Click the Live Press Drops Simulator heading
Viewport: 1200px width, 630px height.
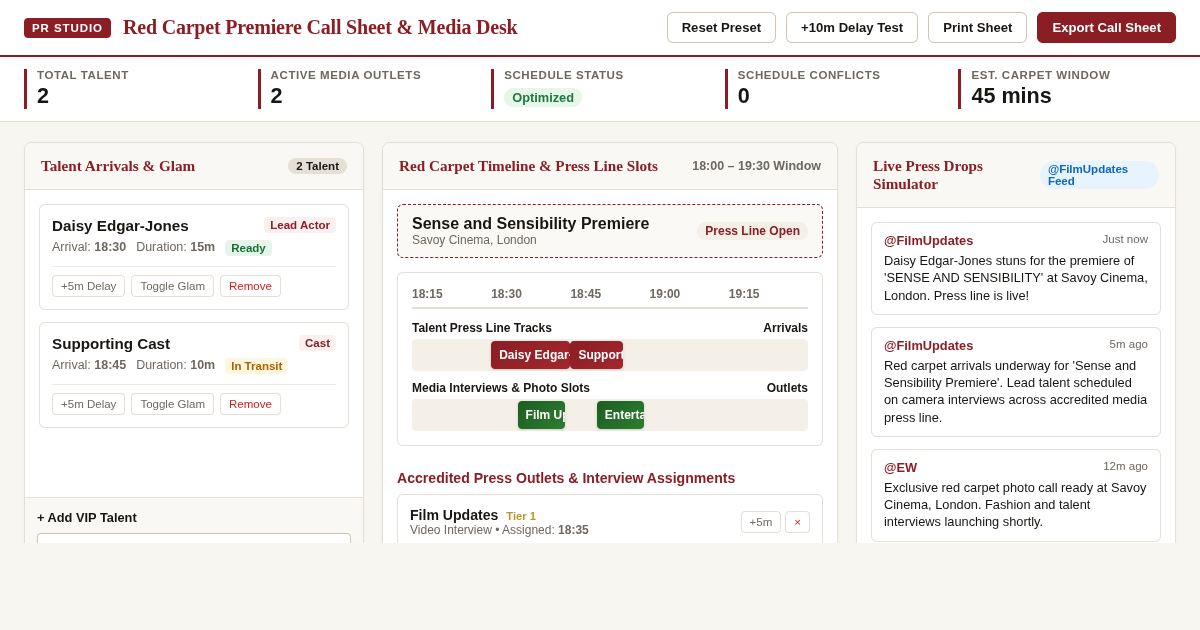928,175
